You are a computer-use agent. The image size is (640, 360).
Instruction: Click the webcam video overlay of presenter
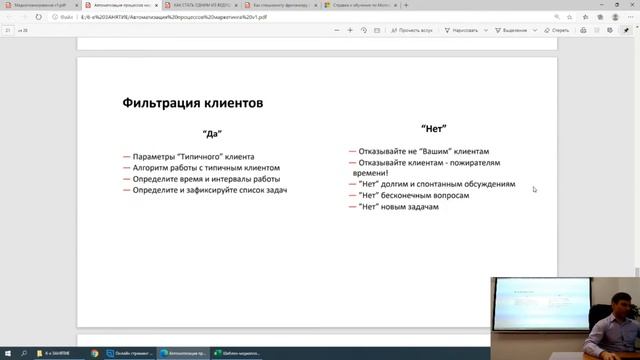[565, 318]
